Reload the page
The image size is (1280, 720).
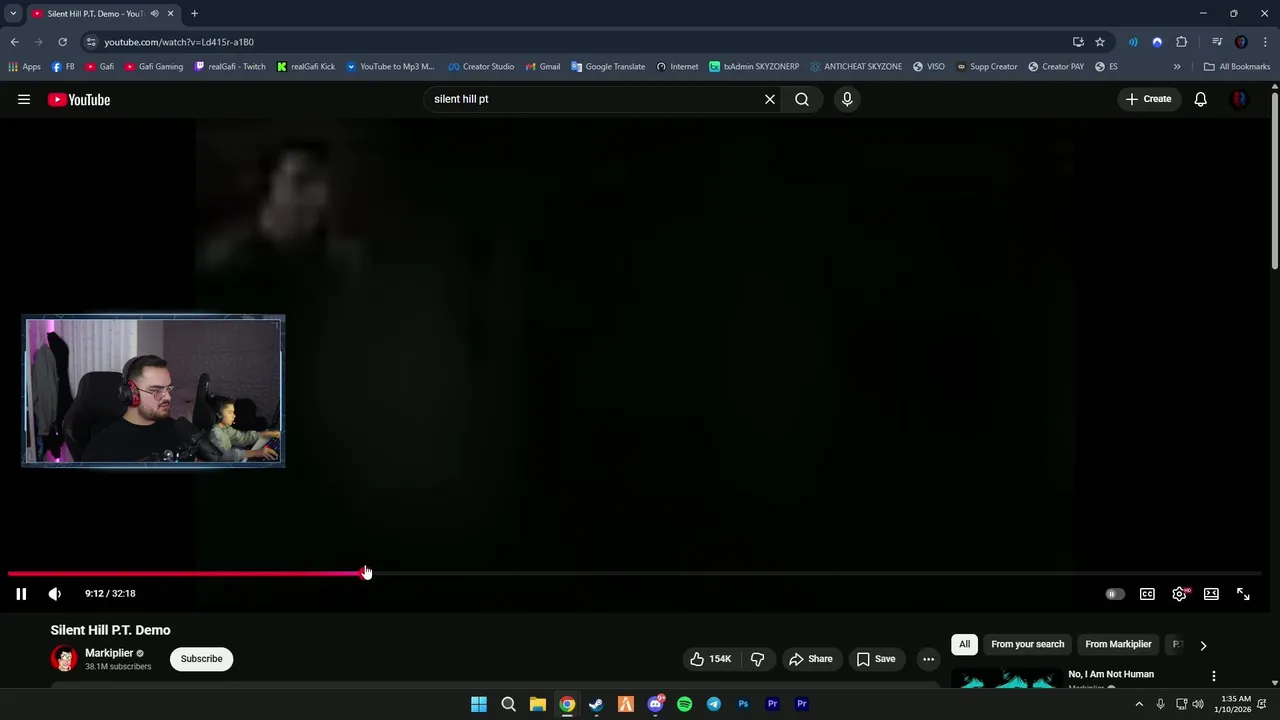tap(62, 42)
